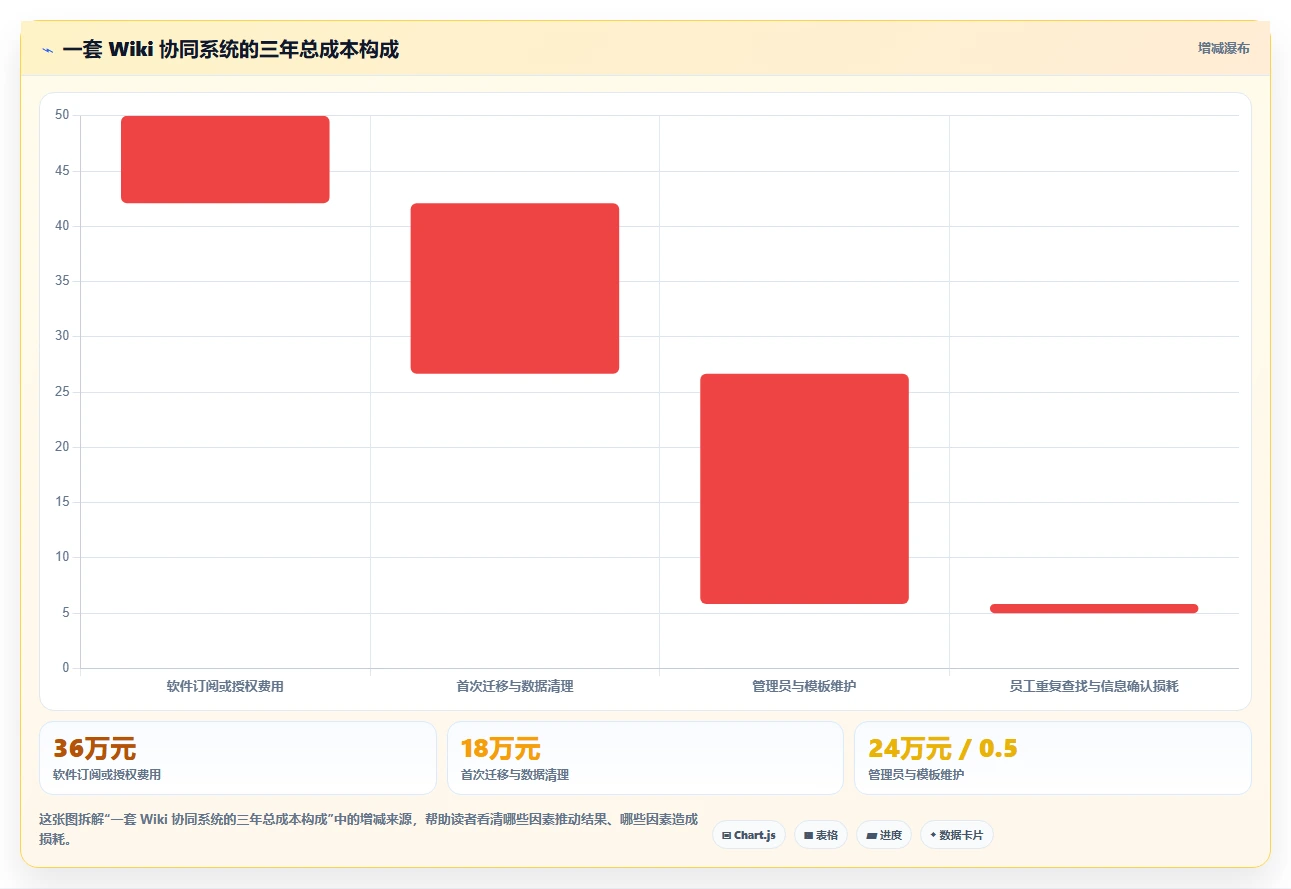Click the red bar for 管理员与模板维护

click(x=804, y=489)
